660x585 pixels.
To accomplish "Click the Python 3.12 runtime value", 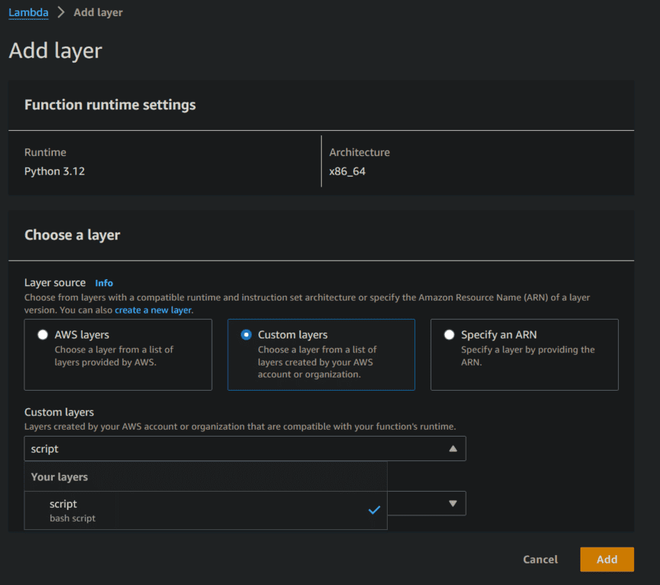I will coord(56,172).
